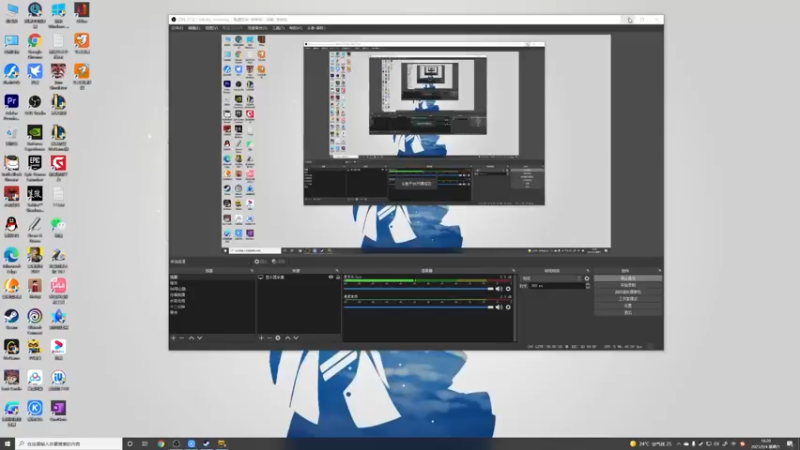Image resolution: width=800 pixels, height=450 pixels.
Task: Open the second menu in OBS menu bar
Action: [x=194, y=28]
